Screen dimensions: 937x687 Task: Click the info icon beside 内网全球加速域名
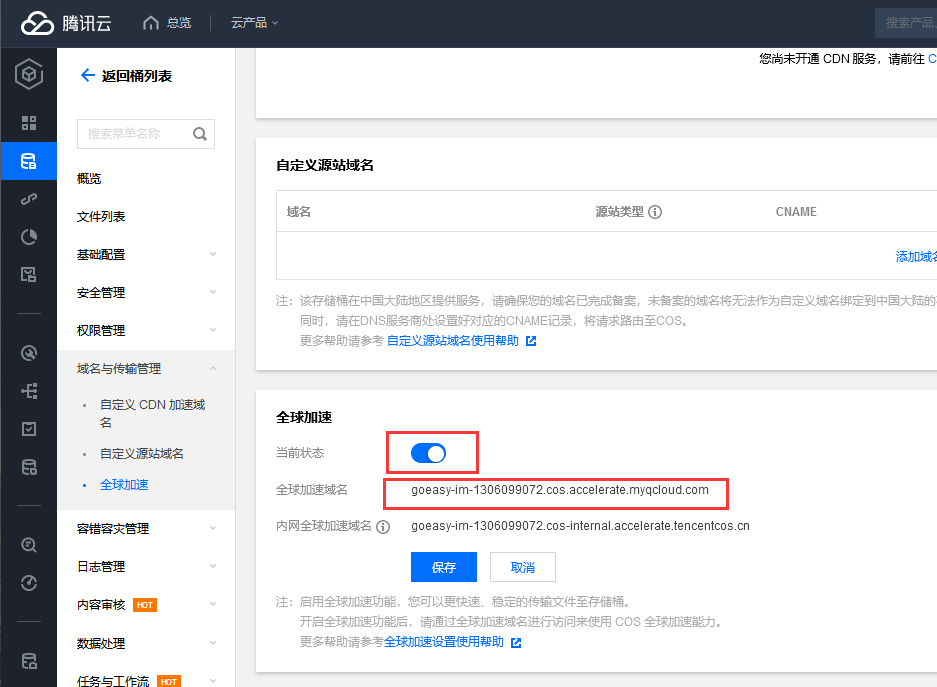point(383,526)
